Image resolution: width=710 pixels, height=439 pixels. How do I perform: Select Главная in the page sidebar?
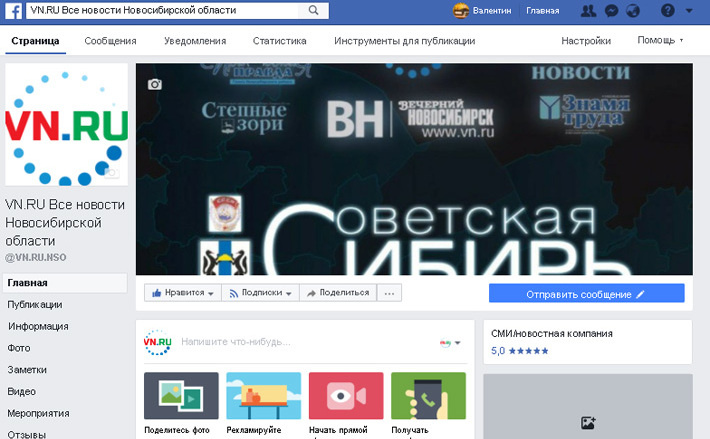pyautogui.click(x=65, y=283)
